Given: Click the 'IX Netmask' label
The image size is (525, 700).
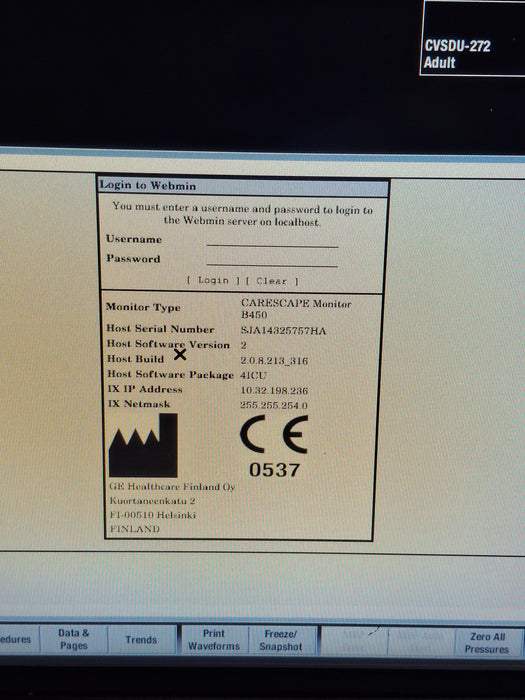Looking at the screenshot, I should pos(139,404).
